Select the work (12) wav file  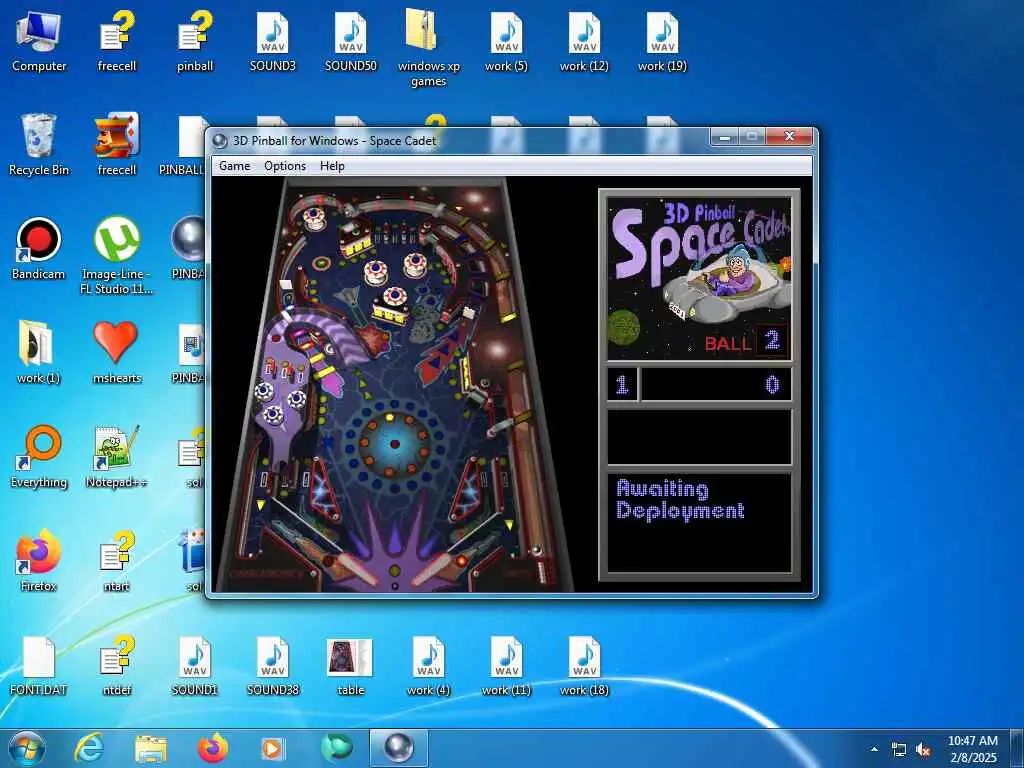tap(584, 42)
